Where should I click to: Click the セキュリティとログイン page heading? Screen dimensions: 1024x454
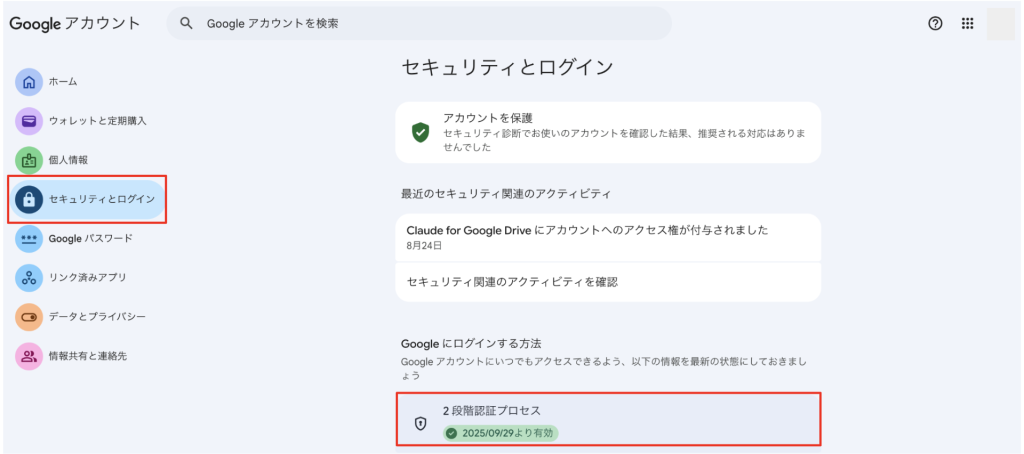click(507, 67)
